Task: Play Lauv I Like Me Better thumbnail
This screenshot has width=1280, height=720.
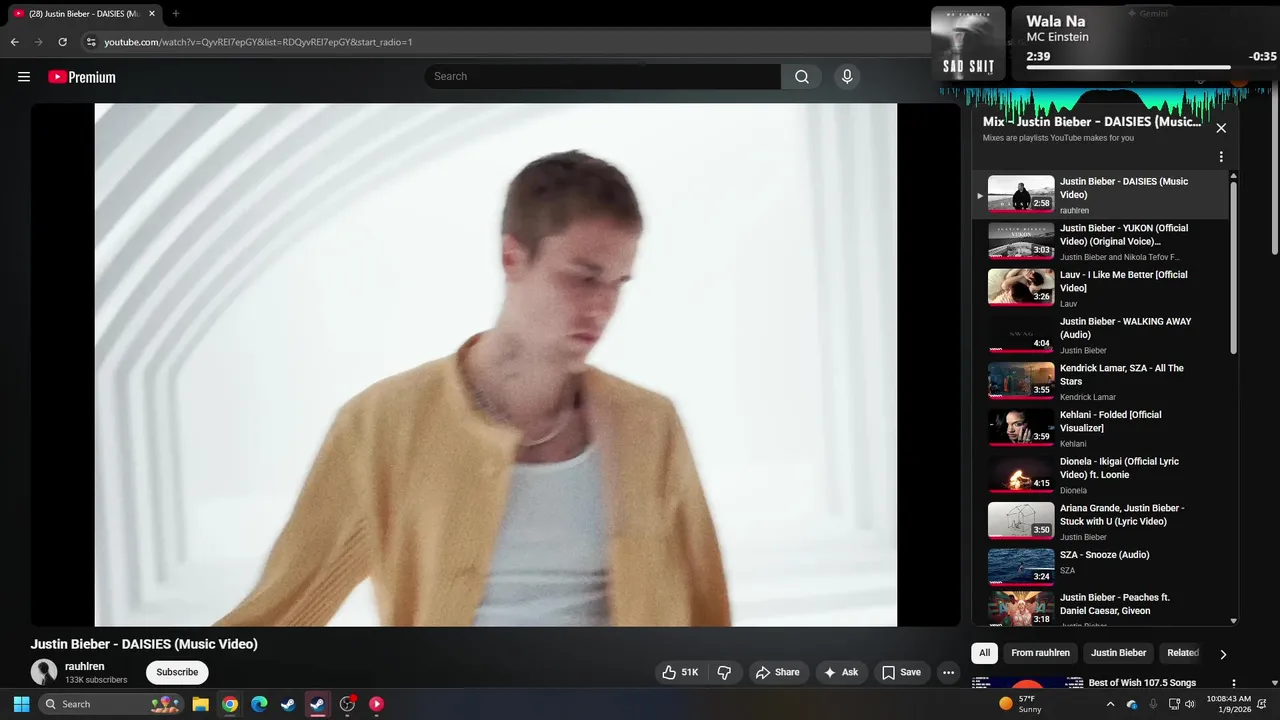Action: pos(1021,287)
